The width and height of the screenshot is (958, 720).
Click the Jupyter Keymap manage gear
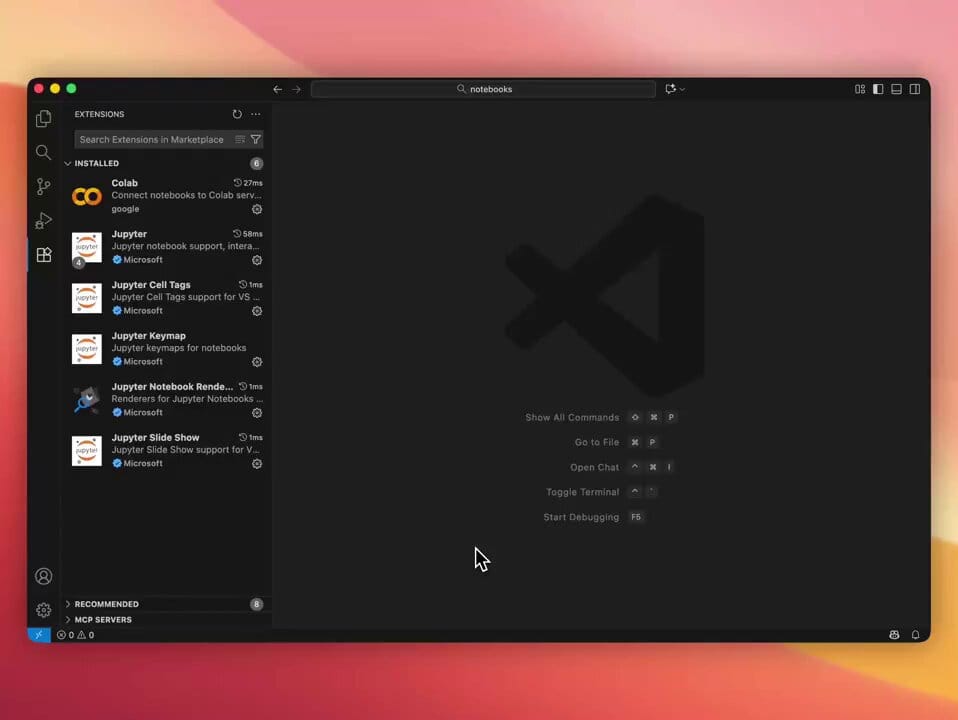pyautogui.click(x=257, y=362)
